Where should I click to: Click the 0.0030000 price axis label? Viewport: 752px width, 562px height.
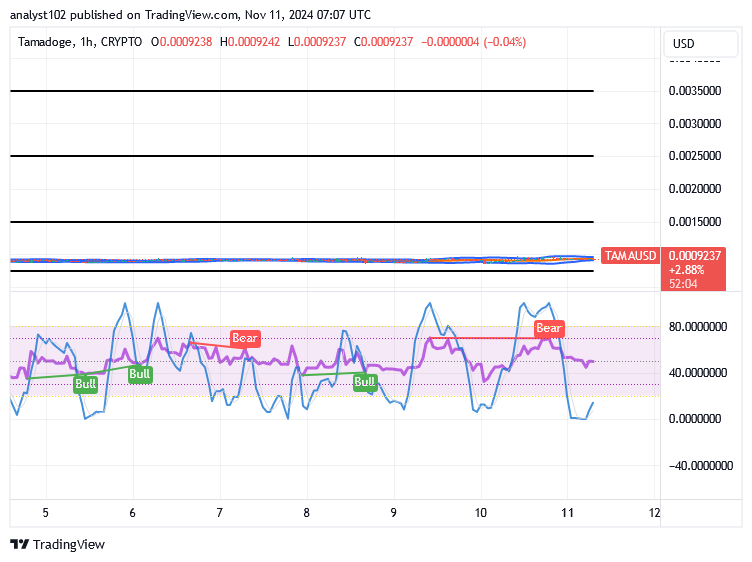(x=695, y=124)
